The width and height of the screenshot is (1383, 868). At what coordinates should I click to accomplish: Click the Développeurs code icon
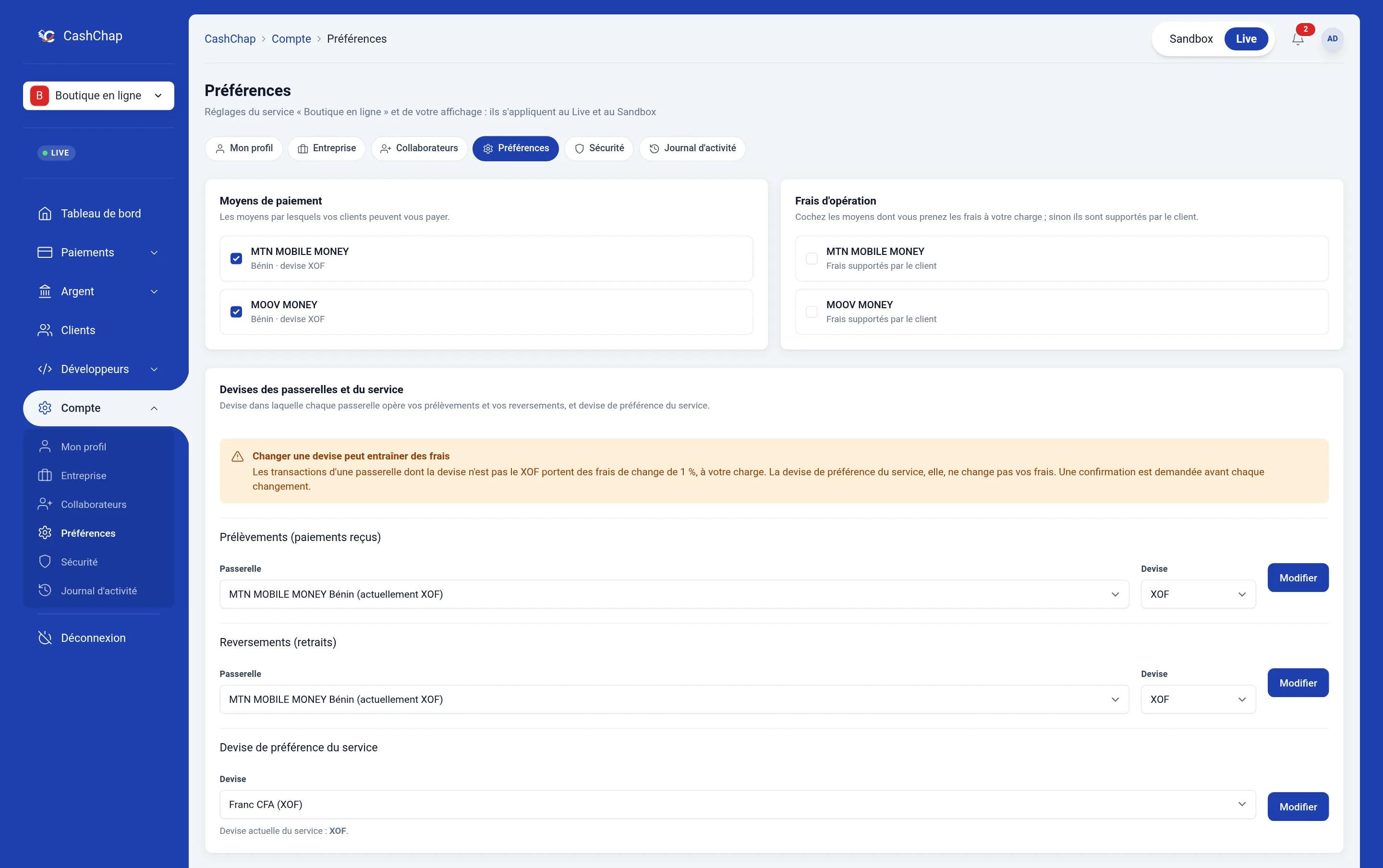(45, 369)
